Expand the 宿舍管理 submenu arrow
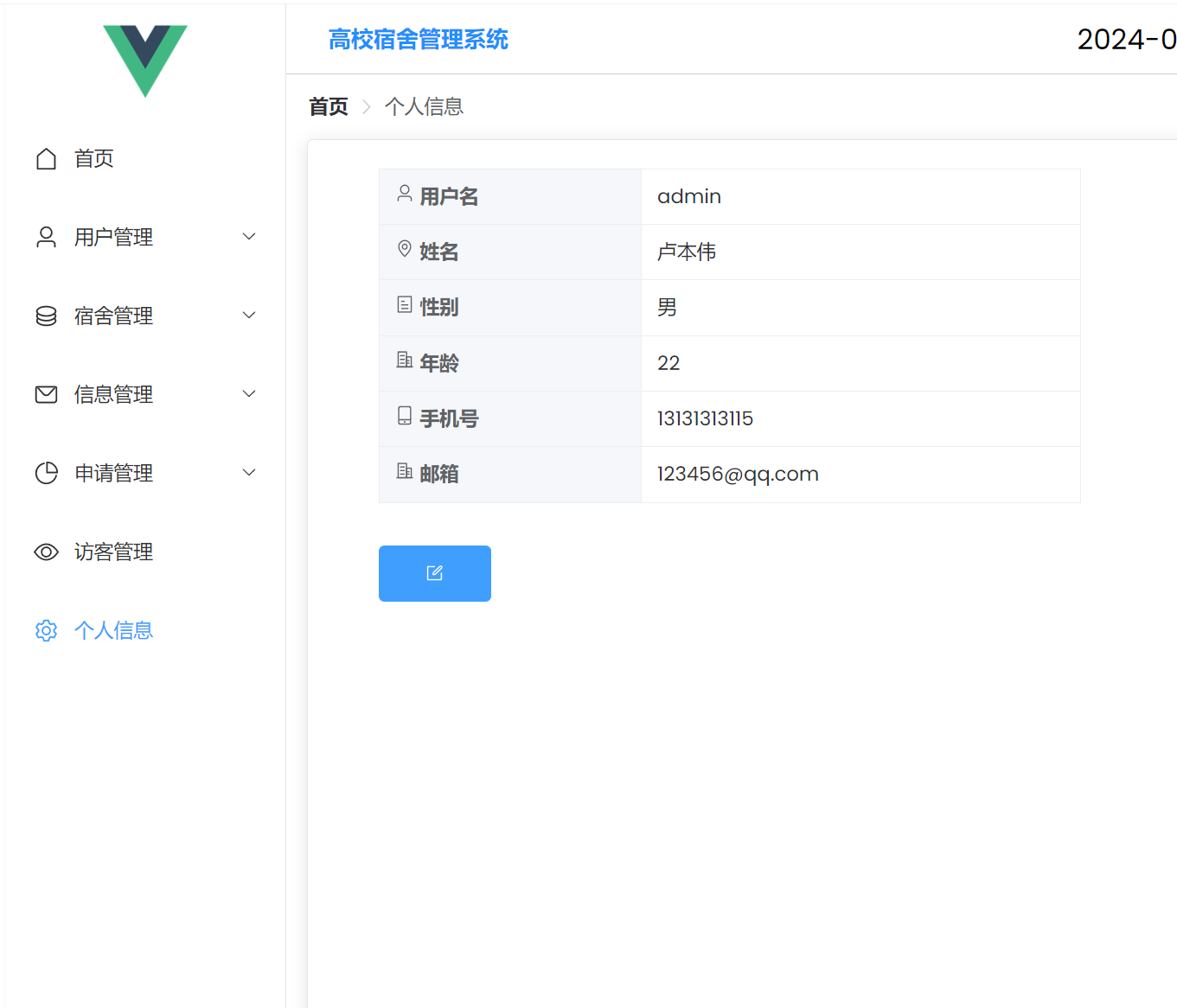 tap(249, 316)
